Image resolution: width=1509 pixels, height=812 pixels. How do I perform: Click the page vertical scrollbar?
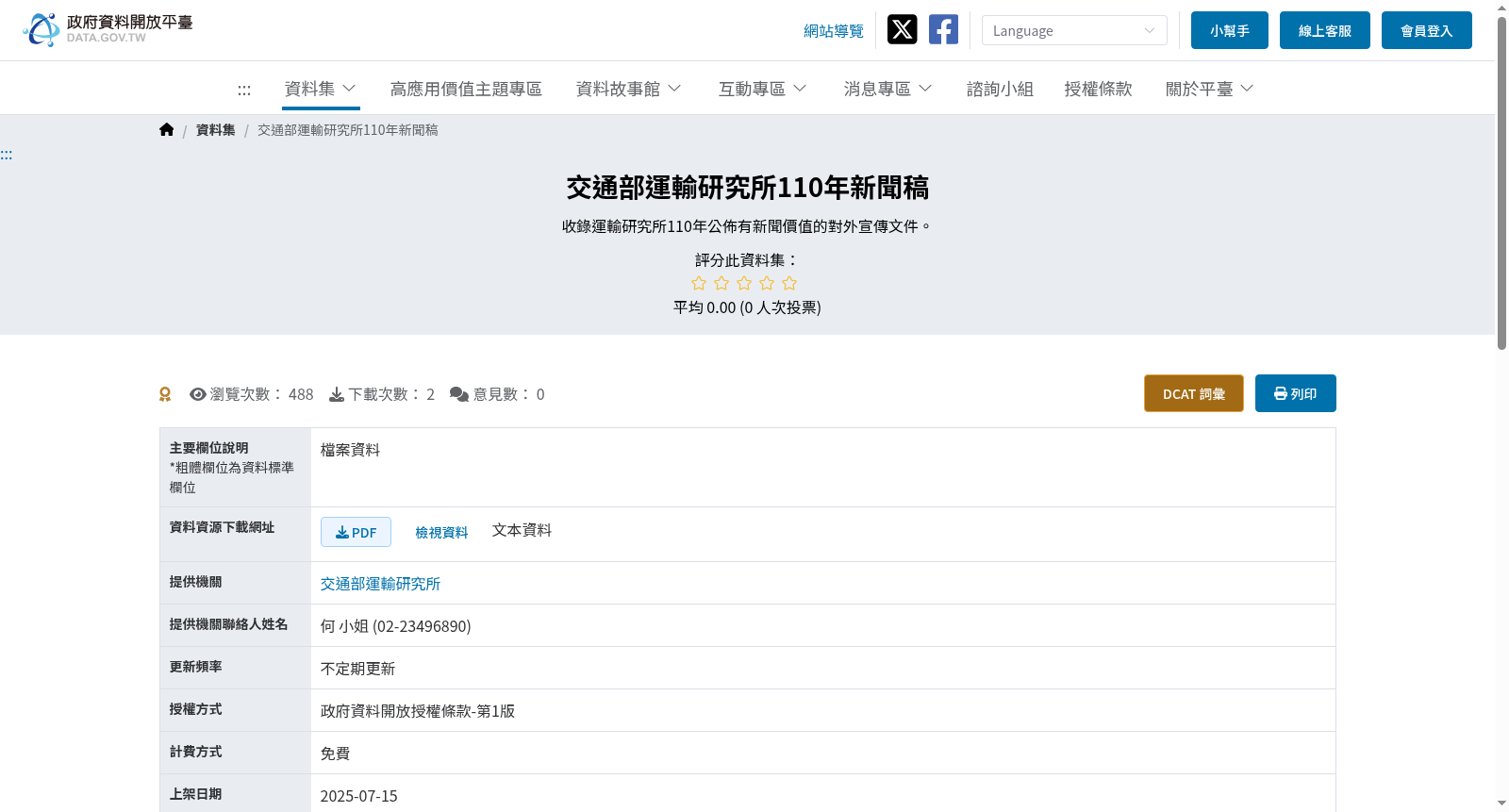point(1501,184)
